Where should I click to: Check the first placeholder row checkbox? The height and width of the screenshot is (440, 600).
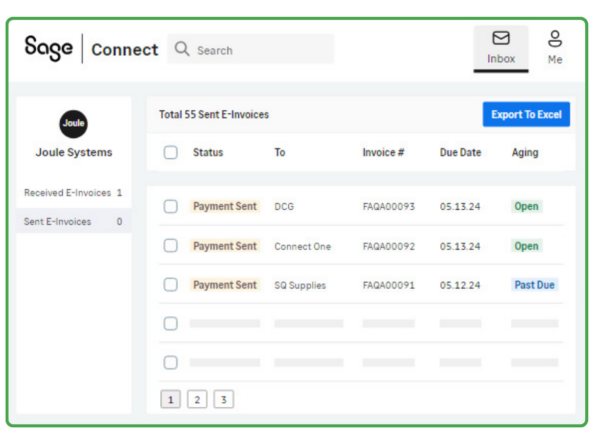(x=170, y=324)
